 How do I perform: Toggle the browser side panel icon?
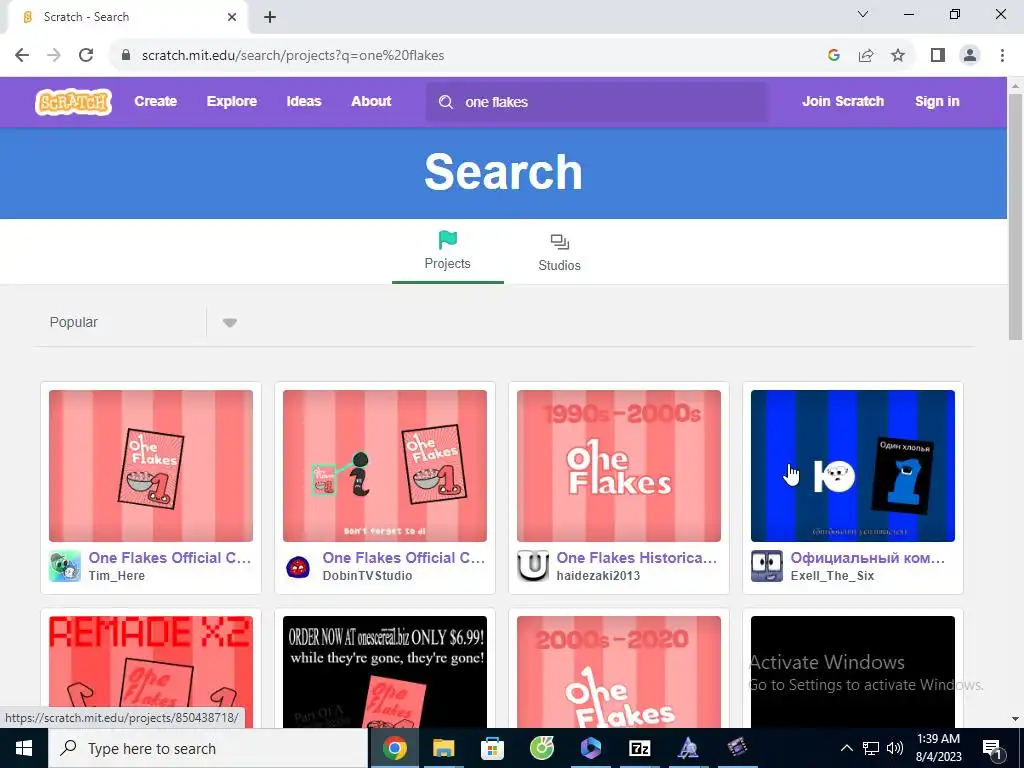pyautogui.click(x=938, y=55)
